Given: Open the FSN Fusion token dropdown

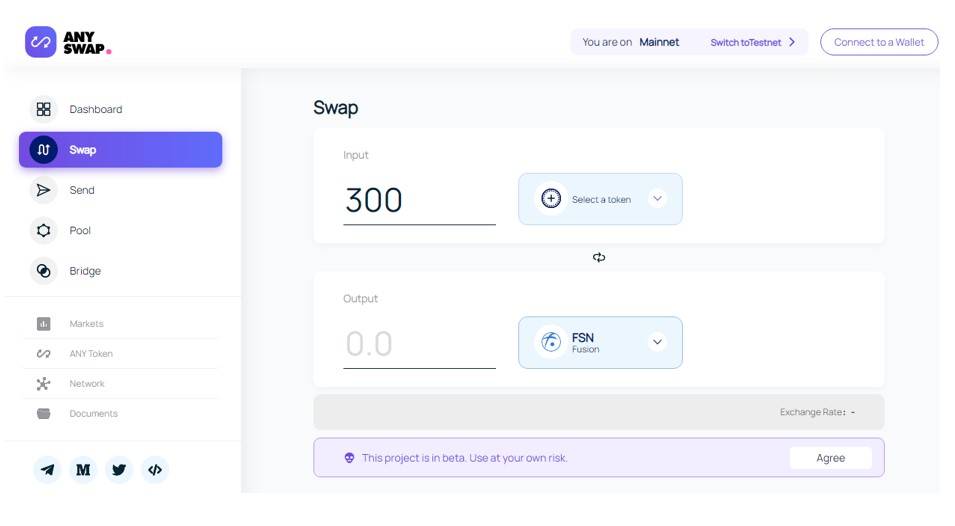Looking at the screenshot, I should click(x=600, y=342).
